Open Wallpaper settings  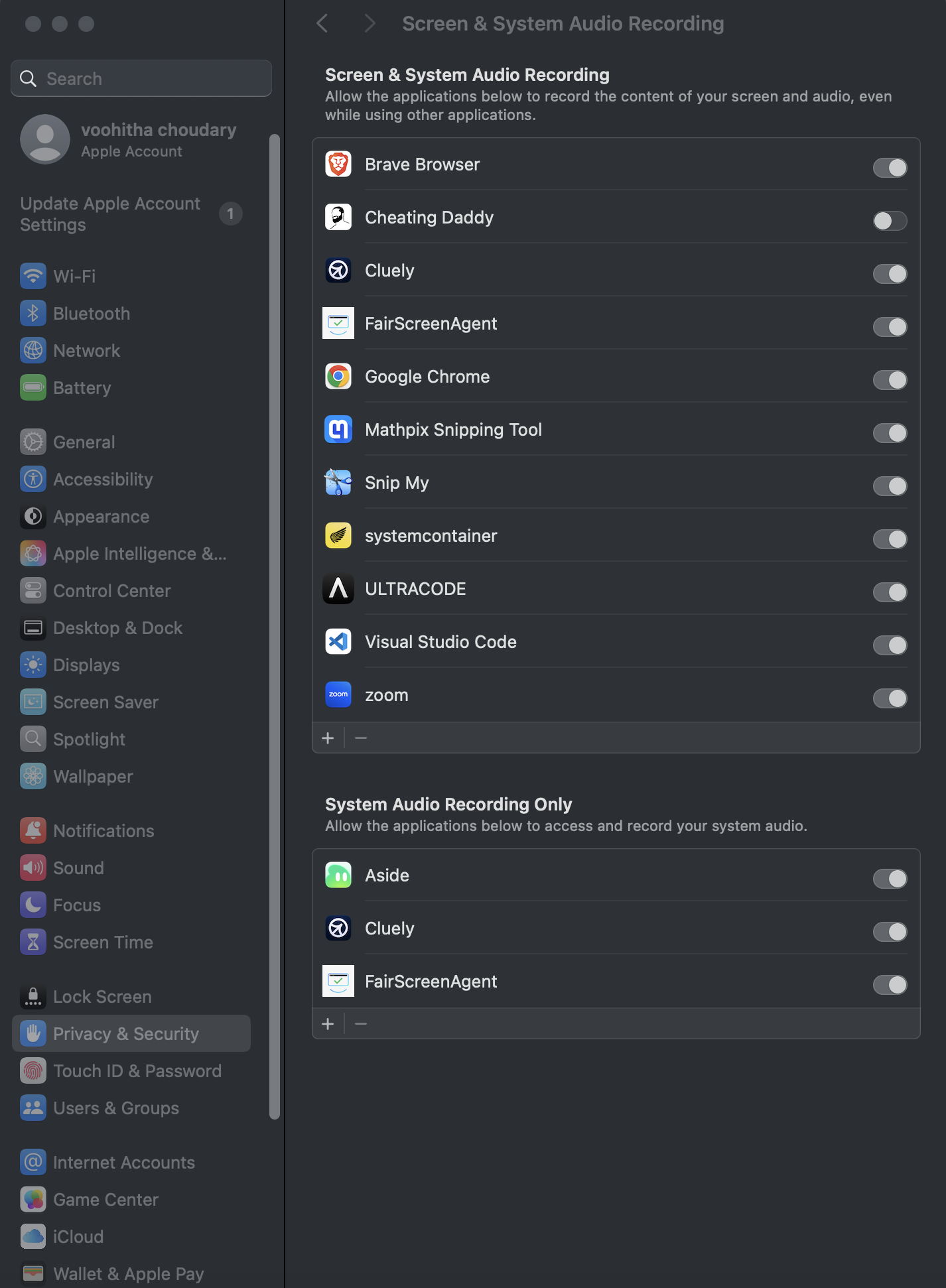pyautogui.click(x=131, y=776)
